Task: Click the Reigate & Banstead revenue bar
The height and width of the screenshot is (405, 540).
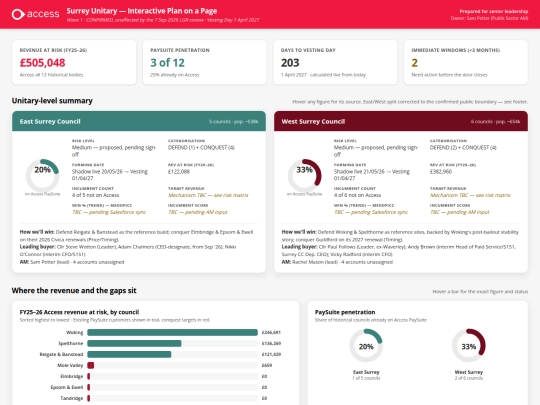Action: click(129, 354)
